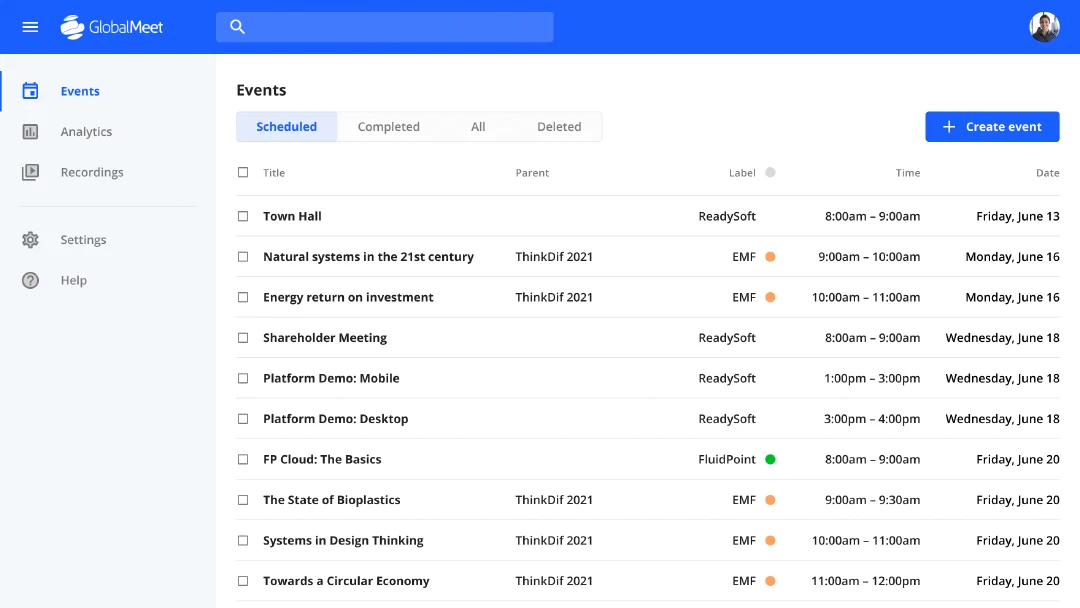Check the Platform Demo: Desktop checkbox
Image resolution: width=1080 pixels, height=608 pixels.
tap(243, 419)
